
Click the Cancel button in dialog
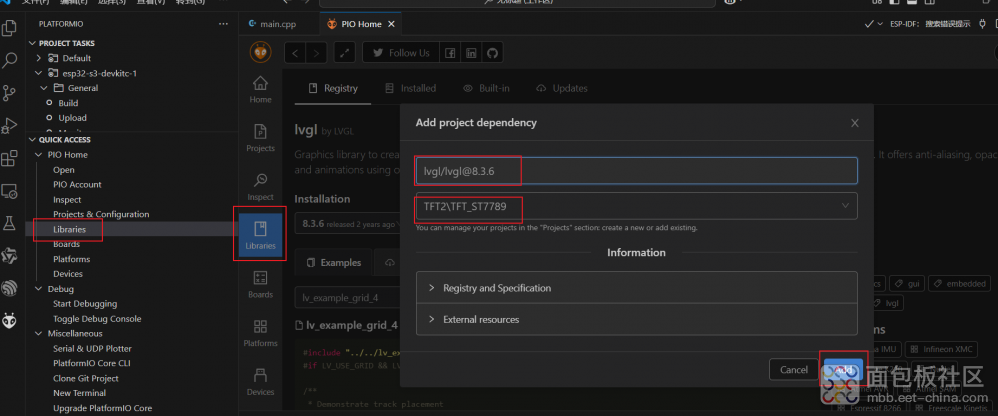[793, 369]
